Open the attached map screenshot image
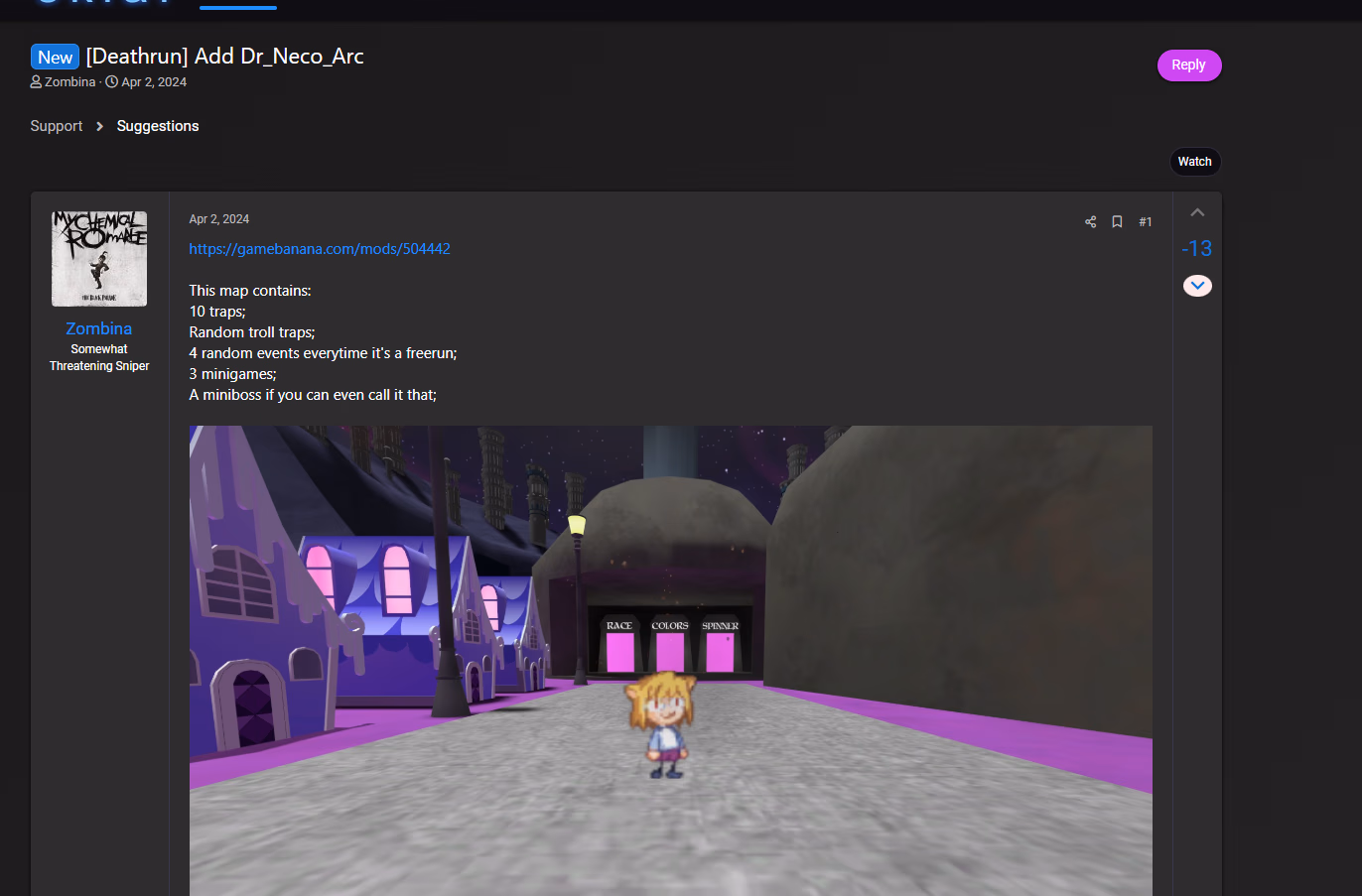 click(x=671, y=661)
